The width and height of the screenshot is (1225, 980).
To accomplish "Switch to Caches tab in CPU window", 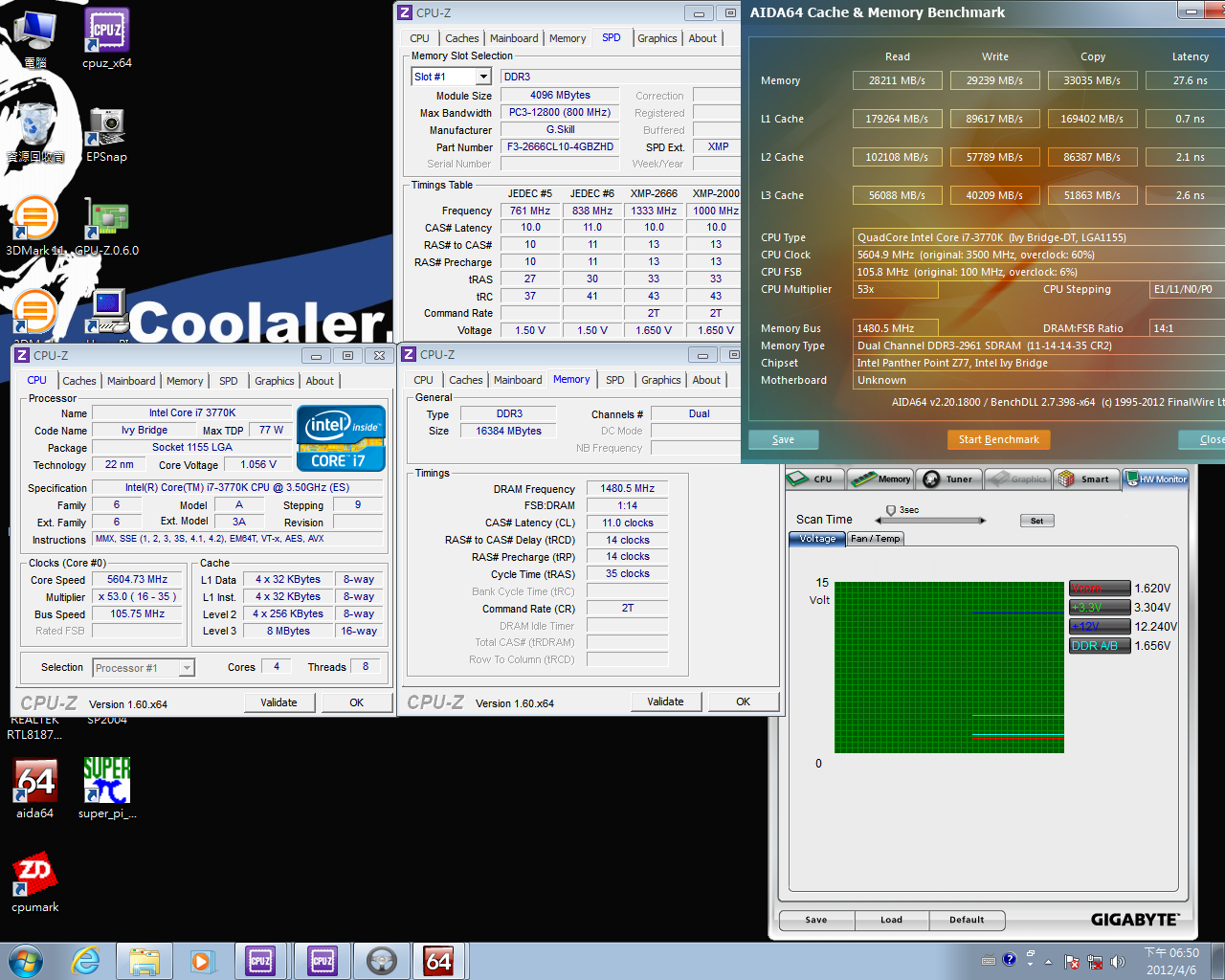I will point(79,381).
